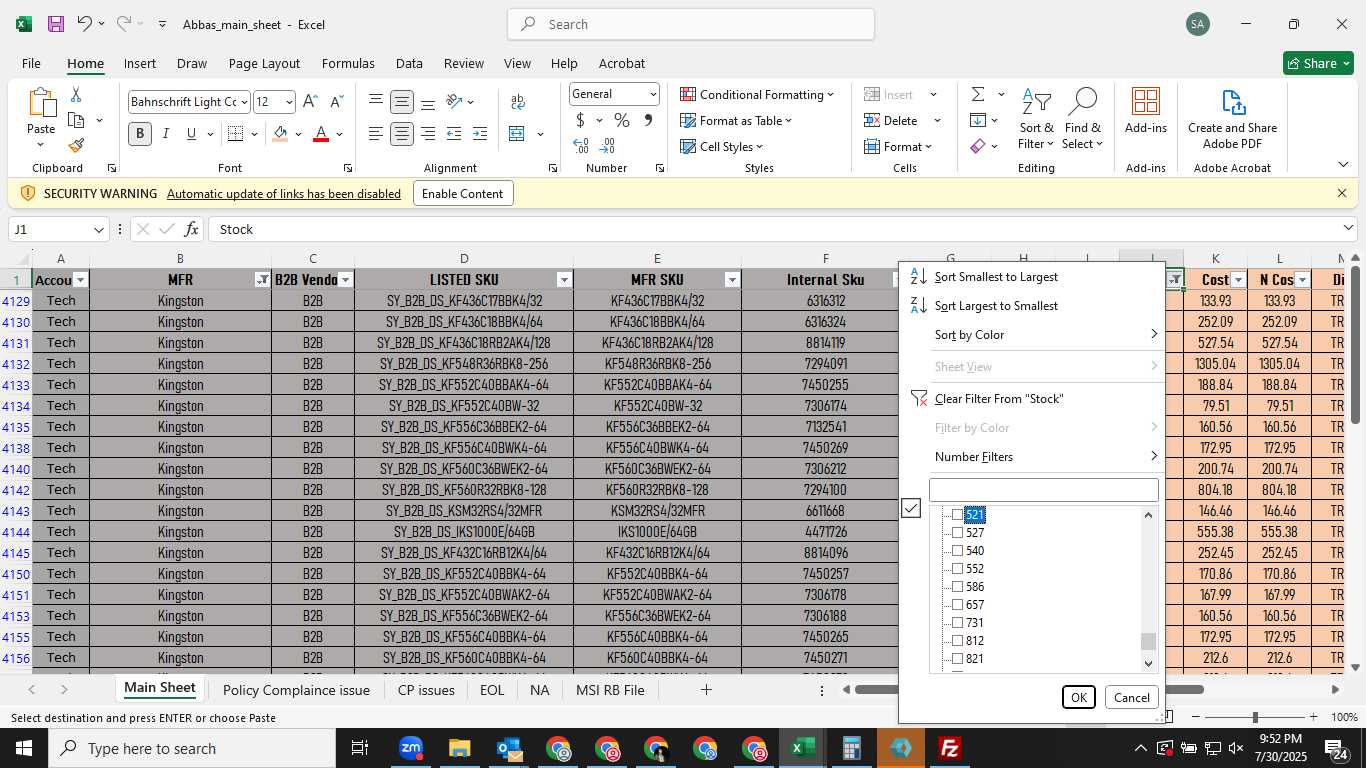Open Sort & Filter menu

pyautogui.click(x=1036, y=120)
